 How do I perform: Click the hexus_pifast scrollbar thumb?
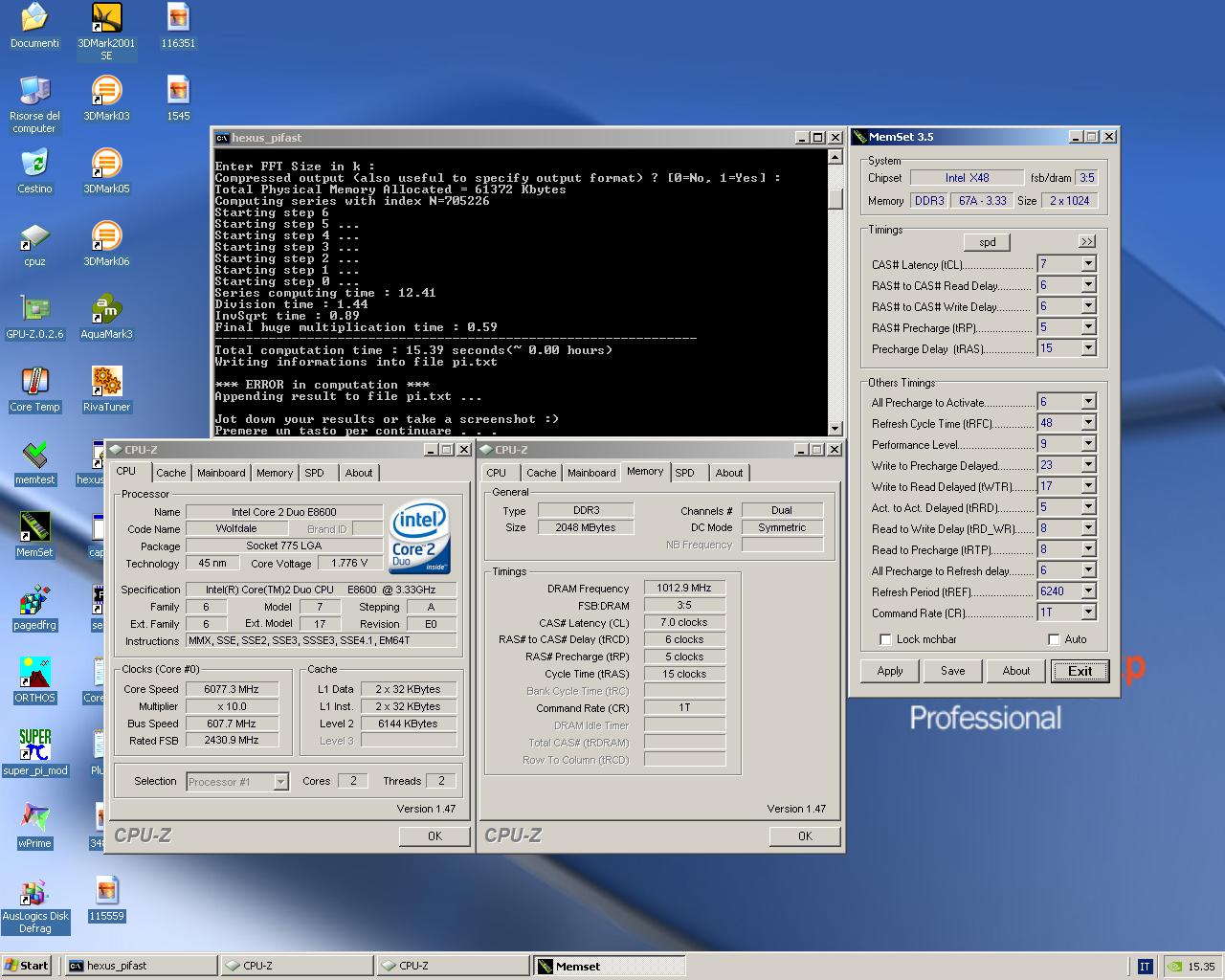pos(835,198)
